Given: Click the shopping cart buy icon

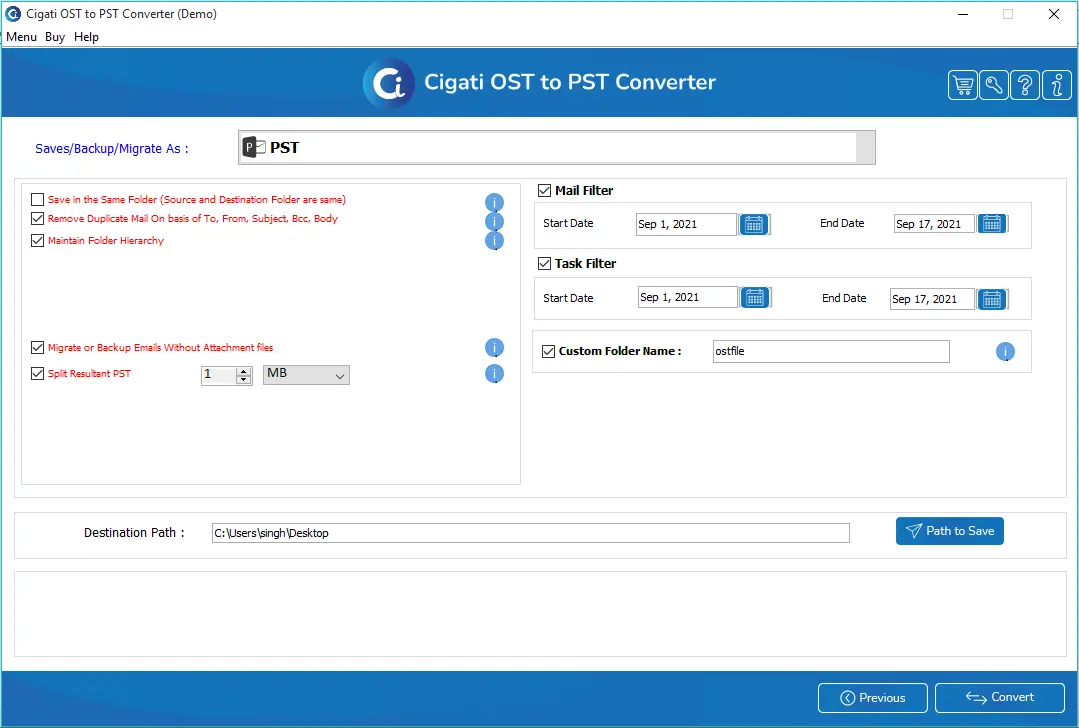Looking at the screenshot, I should click(963, 85).
